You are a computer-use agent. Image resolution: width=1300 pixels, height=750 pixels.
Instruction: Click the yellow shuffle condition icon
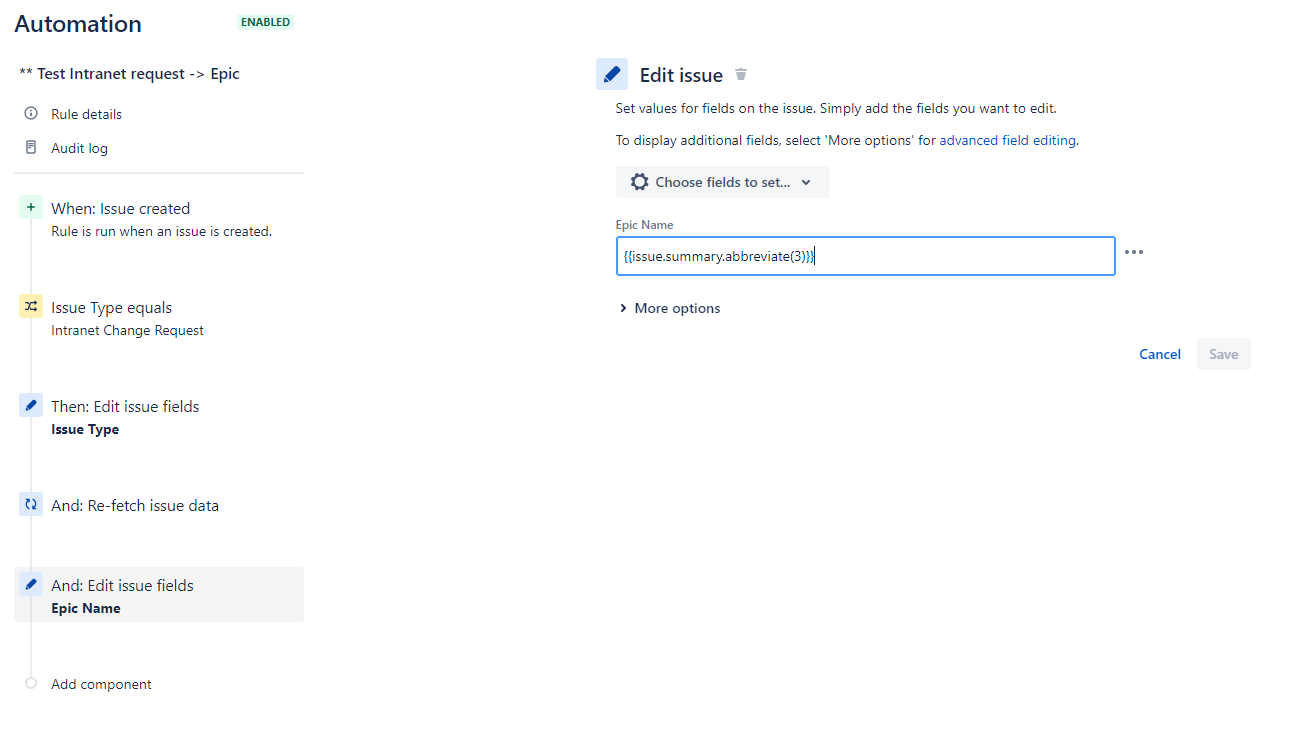point(31,307)
